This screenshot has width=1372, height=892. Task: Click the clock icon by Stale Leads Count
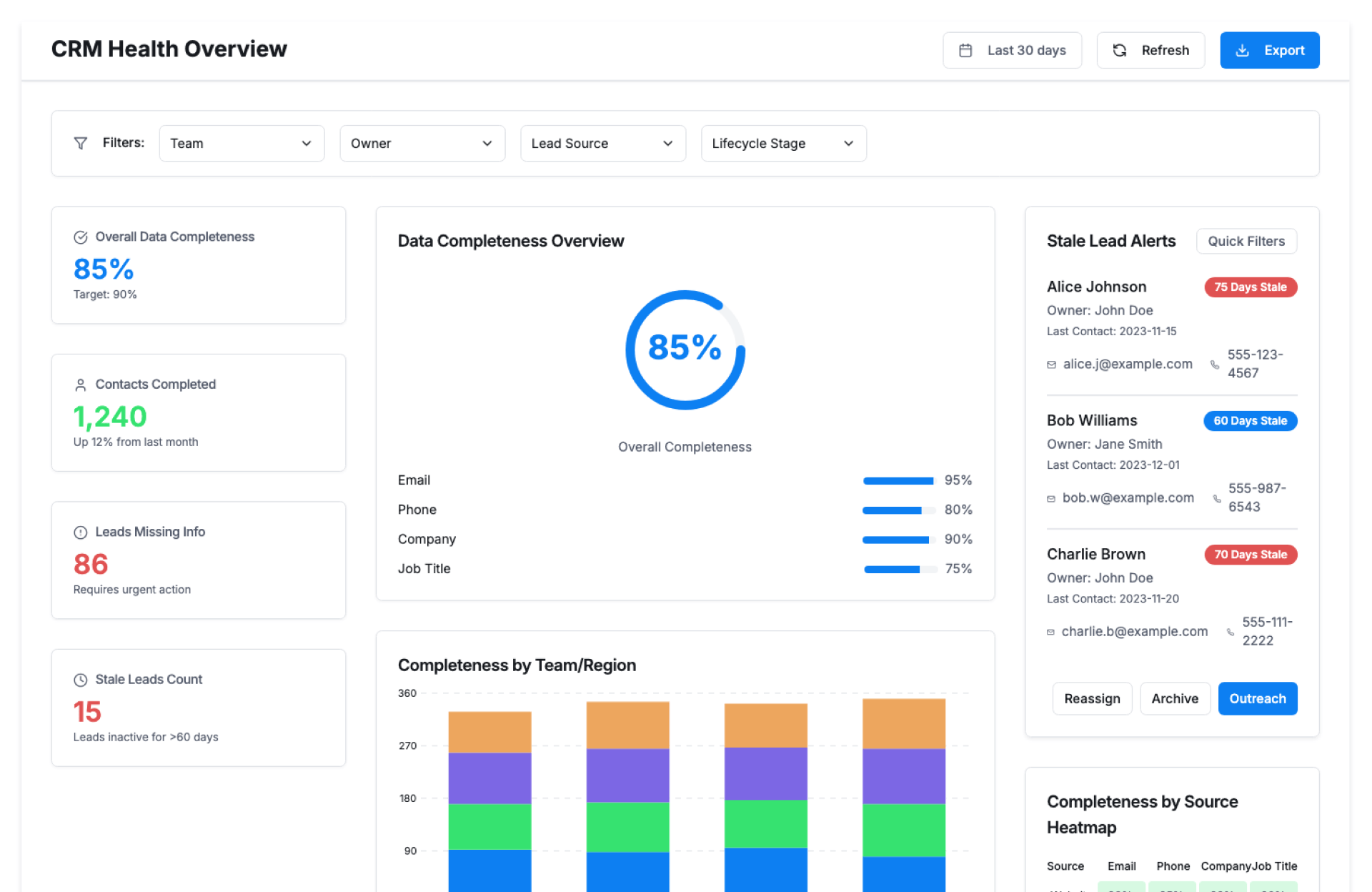[81, 680]
